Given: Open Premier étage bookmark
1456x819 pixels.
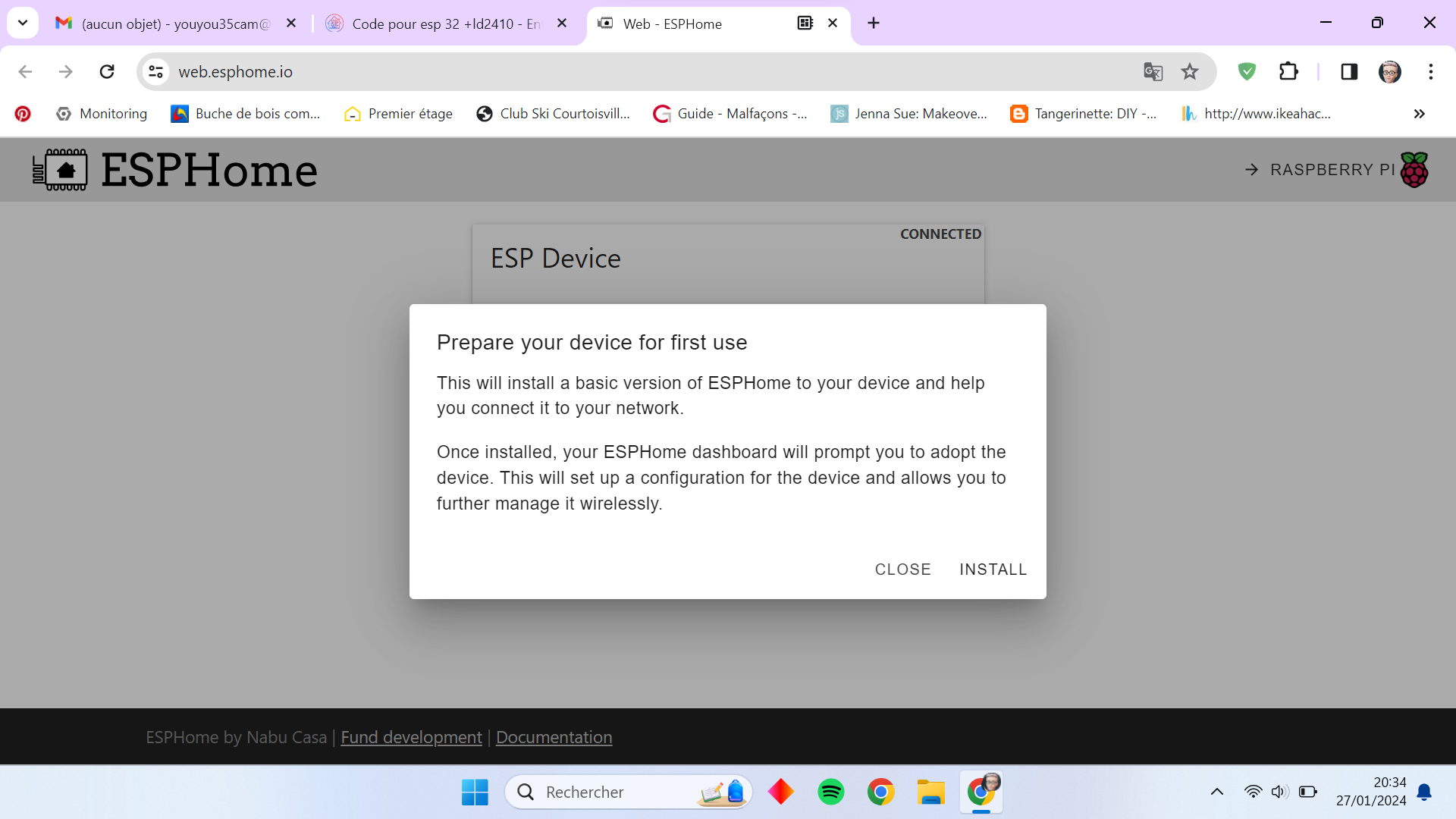Looking at the screenshot, I should pos(399,114).
